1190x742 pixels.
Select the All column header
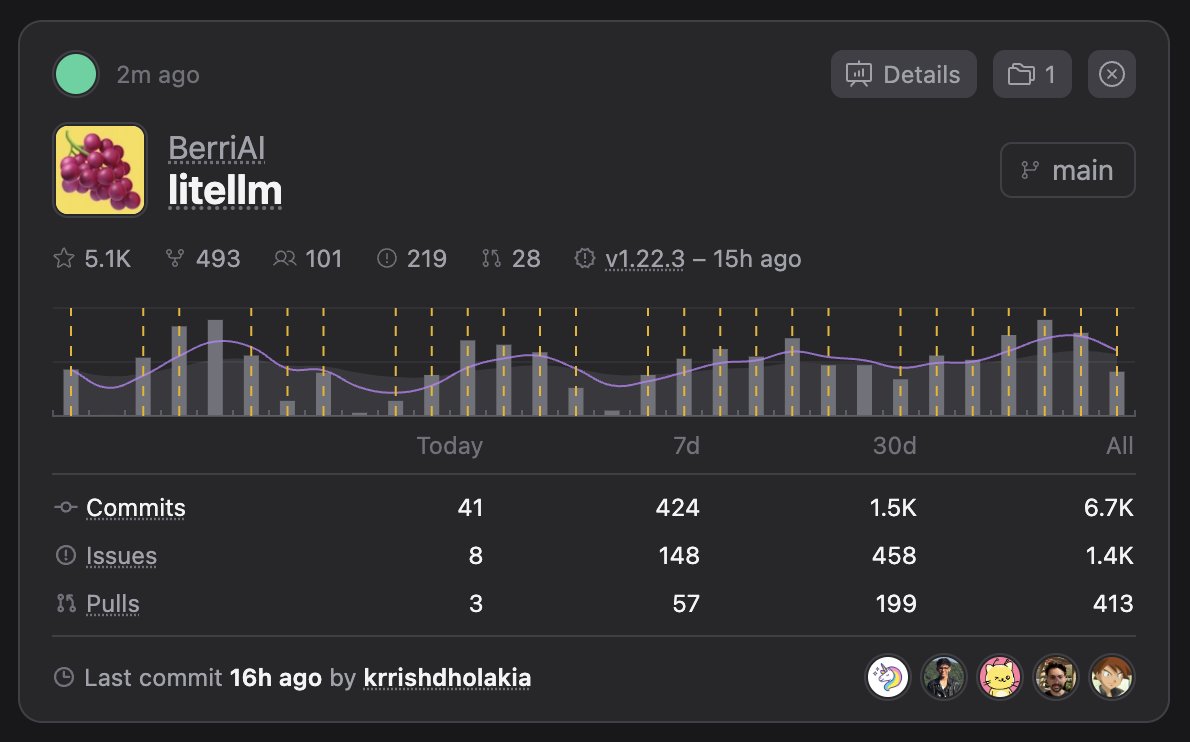1119,445
